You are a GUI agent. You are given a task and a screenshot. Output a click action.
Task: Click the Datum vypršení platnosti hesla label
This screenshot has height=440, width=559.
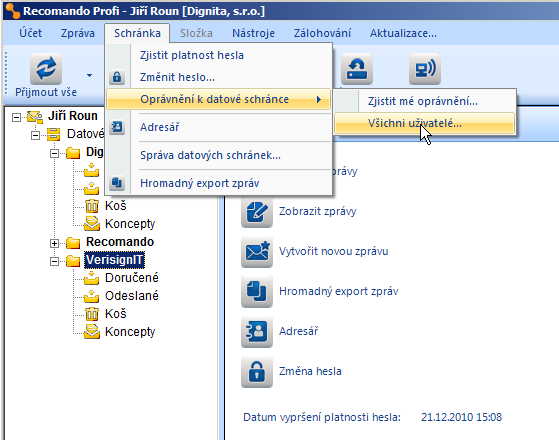coord(322,417)
